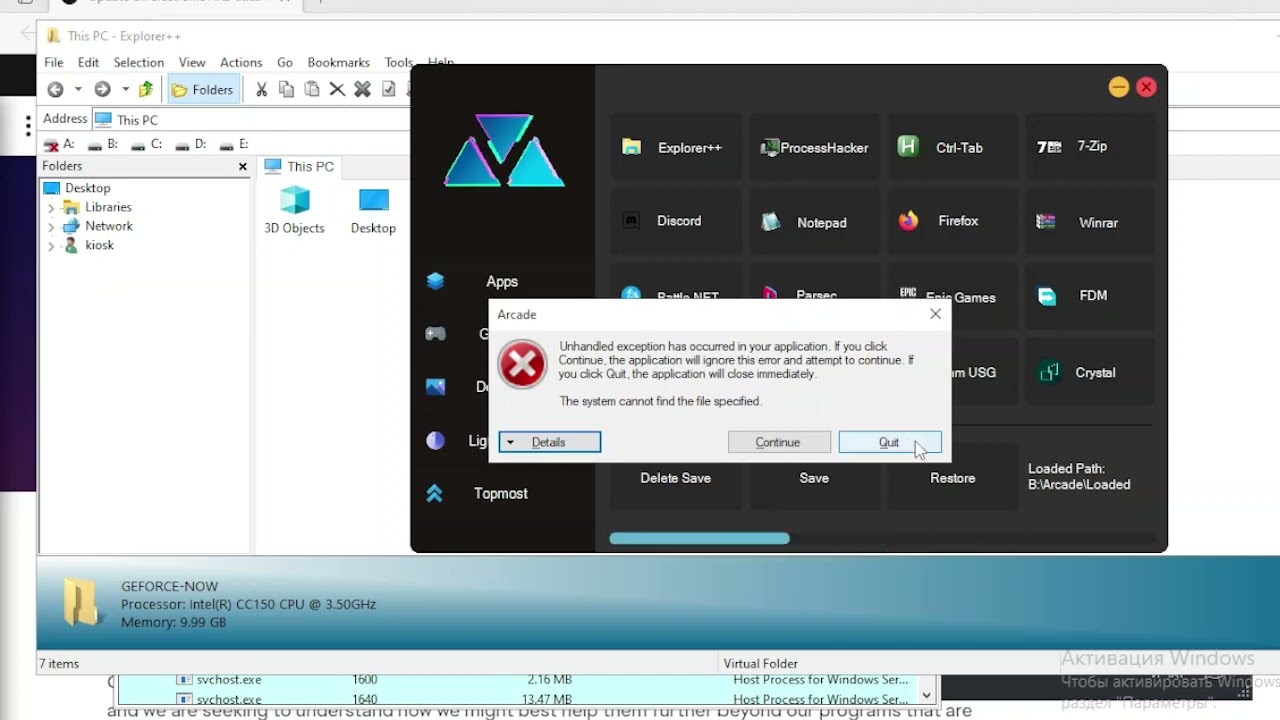Click Restore button in Arcade

point(952,478)
